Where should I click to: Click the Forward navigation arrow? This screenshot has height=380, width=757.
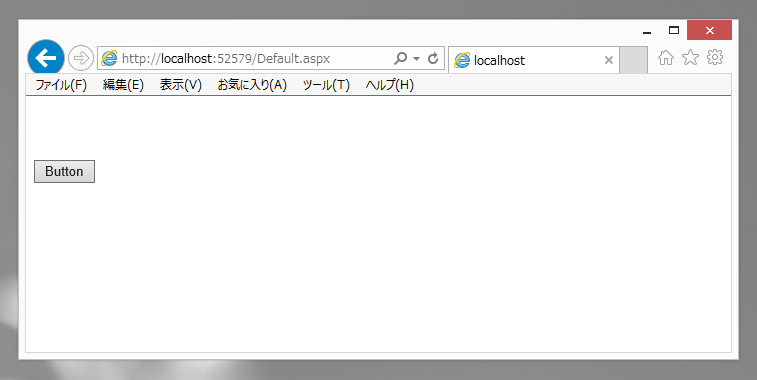coord(80,58)
